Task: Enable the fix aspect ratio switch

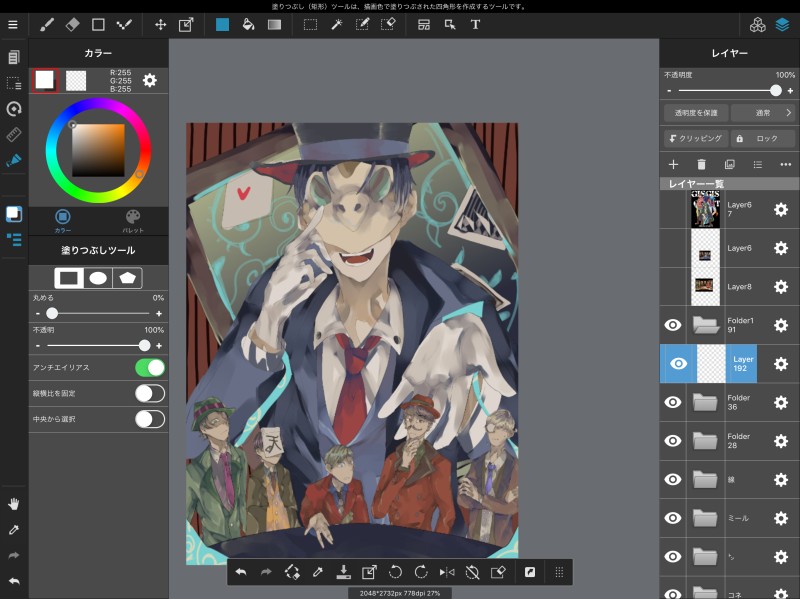Action: tap(150, 393)
